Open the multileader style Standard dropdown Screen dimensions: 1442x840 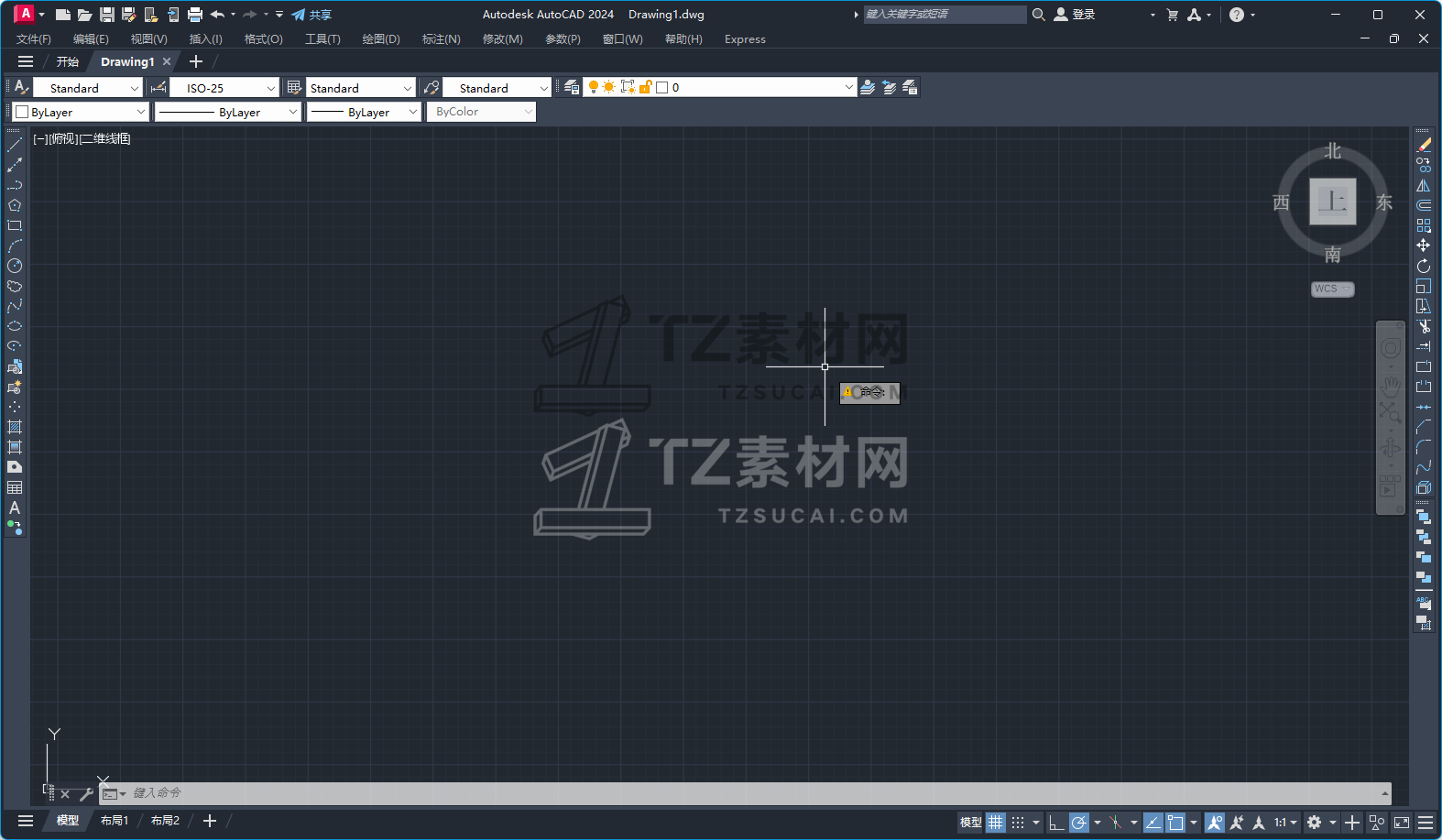497,88
